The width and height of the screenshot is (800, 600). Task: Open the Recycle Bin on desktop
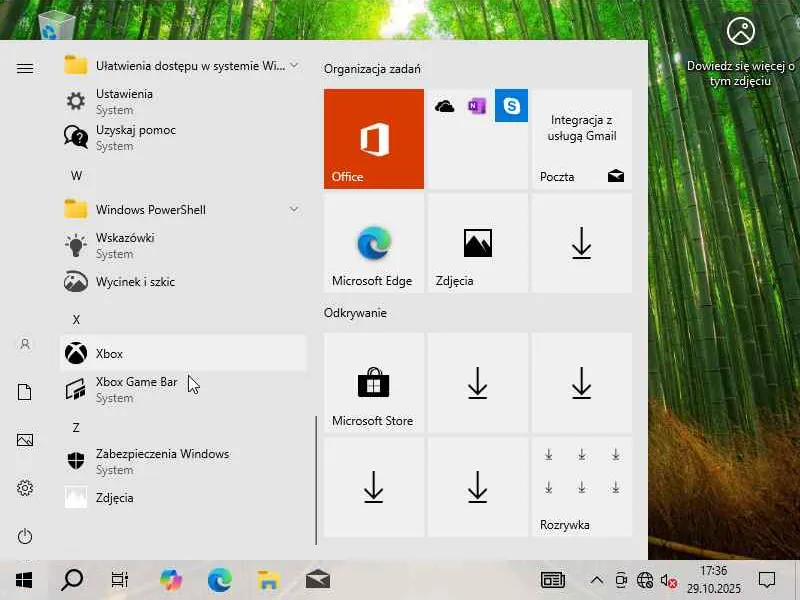57,24
